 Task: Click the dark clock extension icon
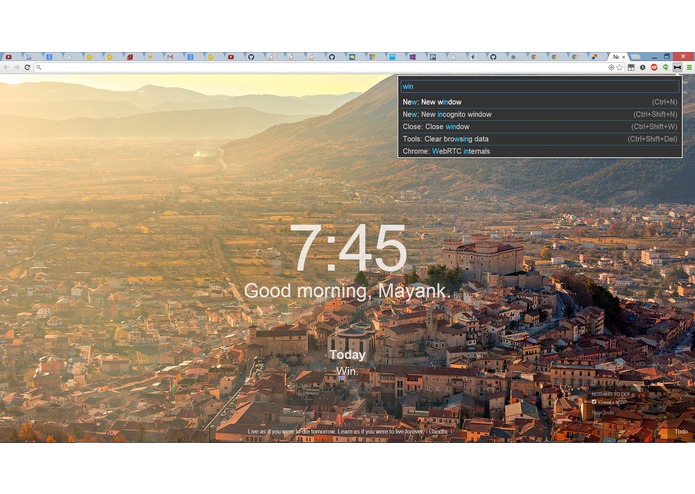point(643,67)
